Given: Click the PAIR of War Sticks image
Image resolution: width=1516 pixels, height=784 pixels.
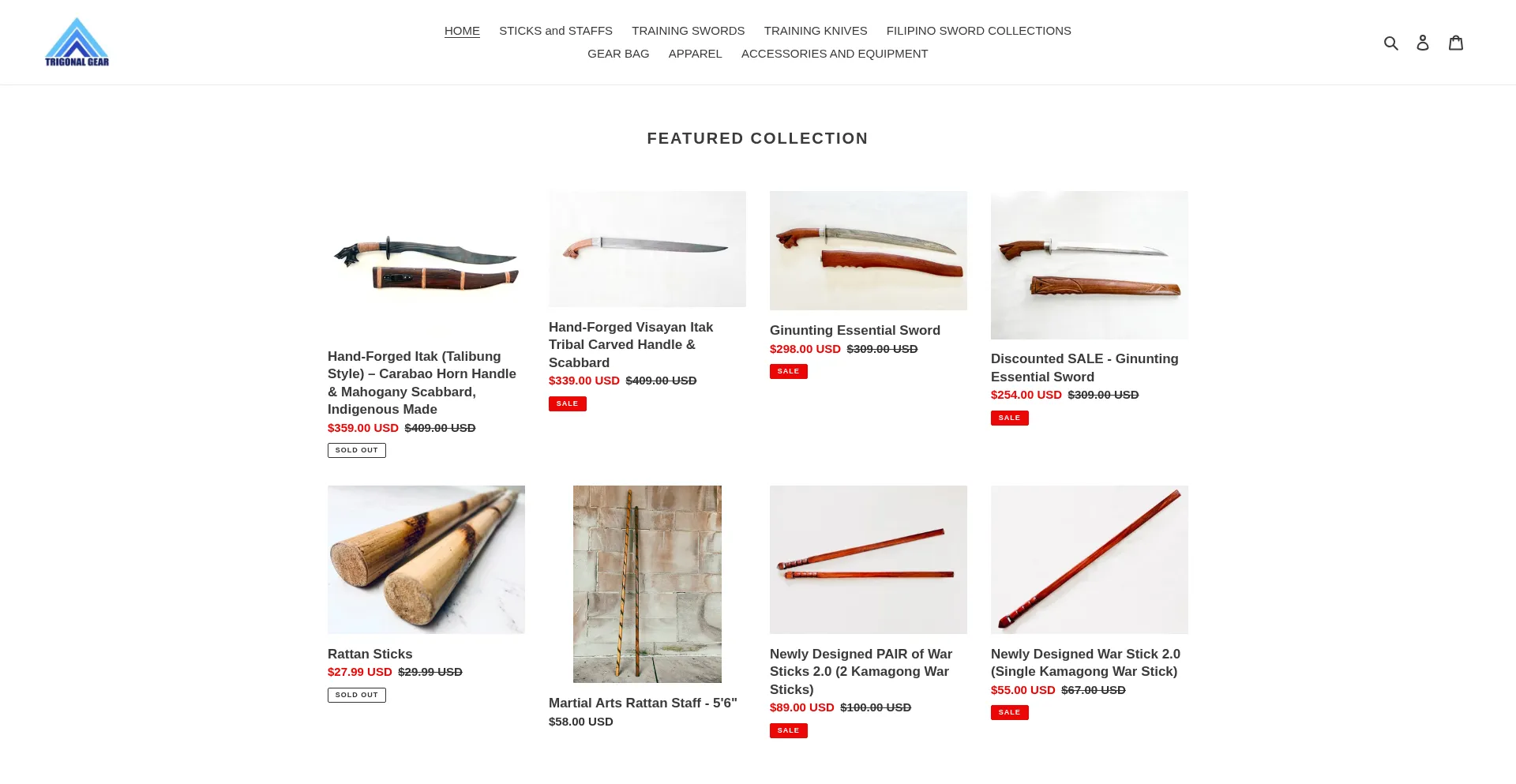Looking at the screenshot, I should (x=869, y=560).
